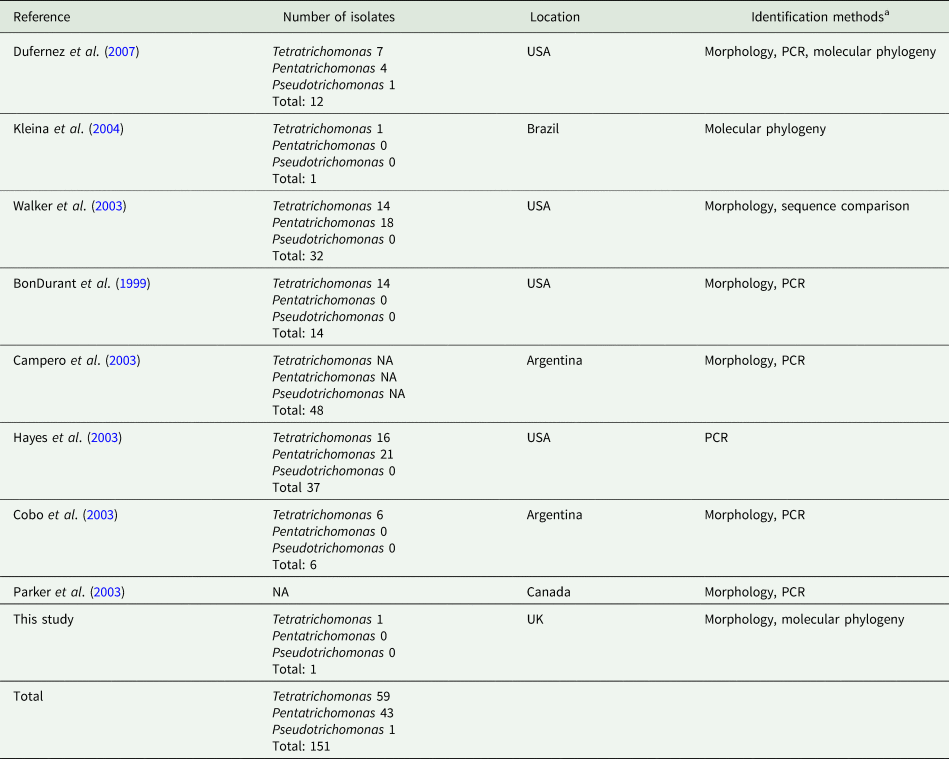Select the UK location cell
This screenshot has width=949, height=759.
coord(535,619)
